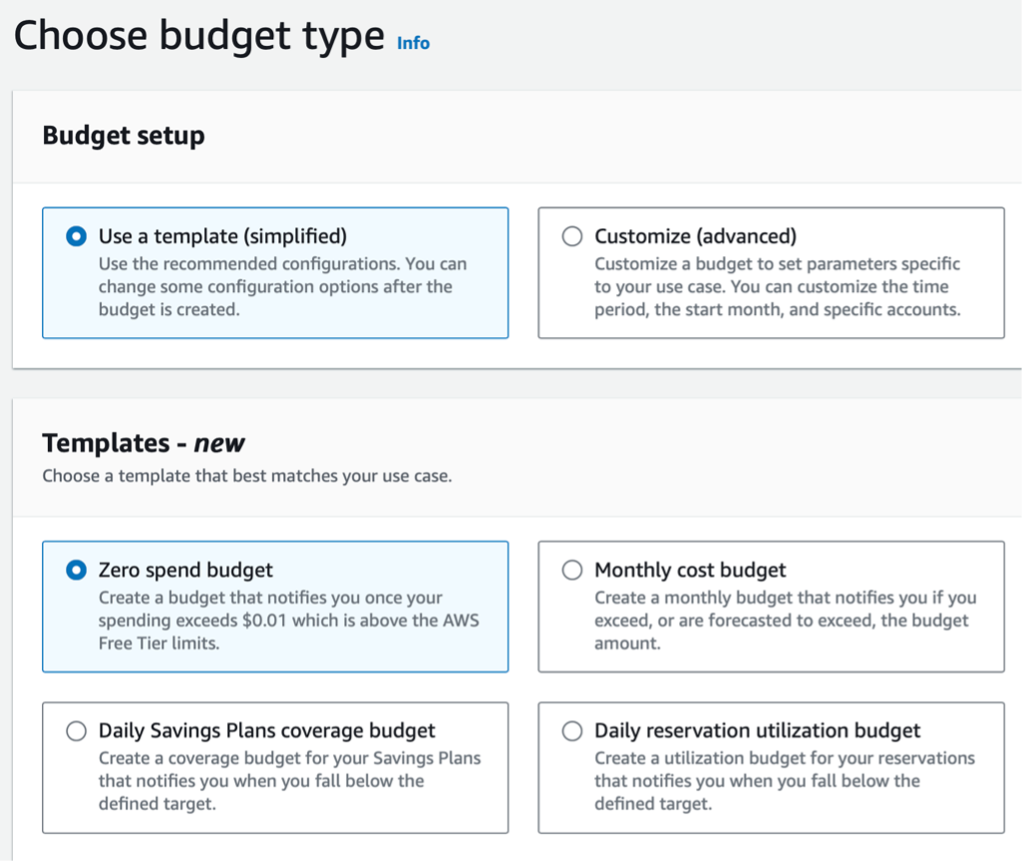Viewport: 1026px width, 864px height.
Task: Click the Use a template (simplified) label
Action: tap(222, 236)
